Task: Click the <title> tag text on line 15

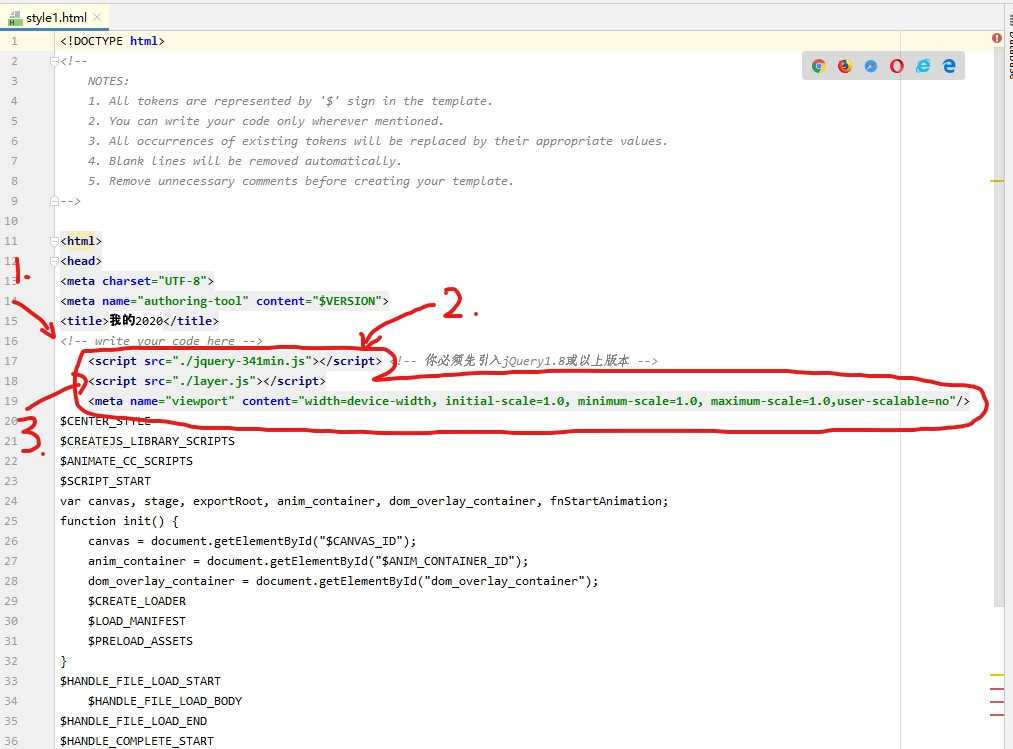Action: click(140, 321)
